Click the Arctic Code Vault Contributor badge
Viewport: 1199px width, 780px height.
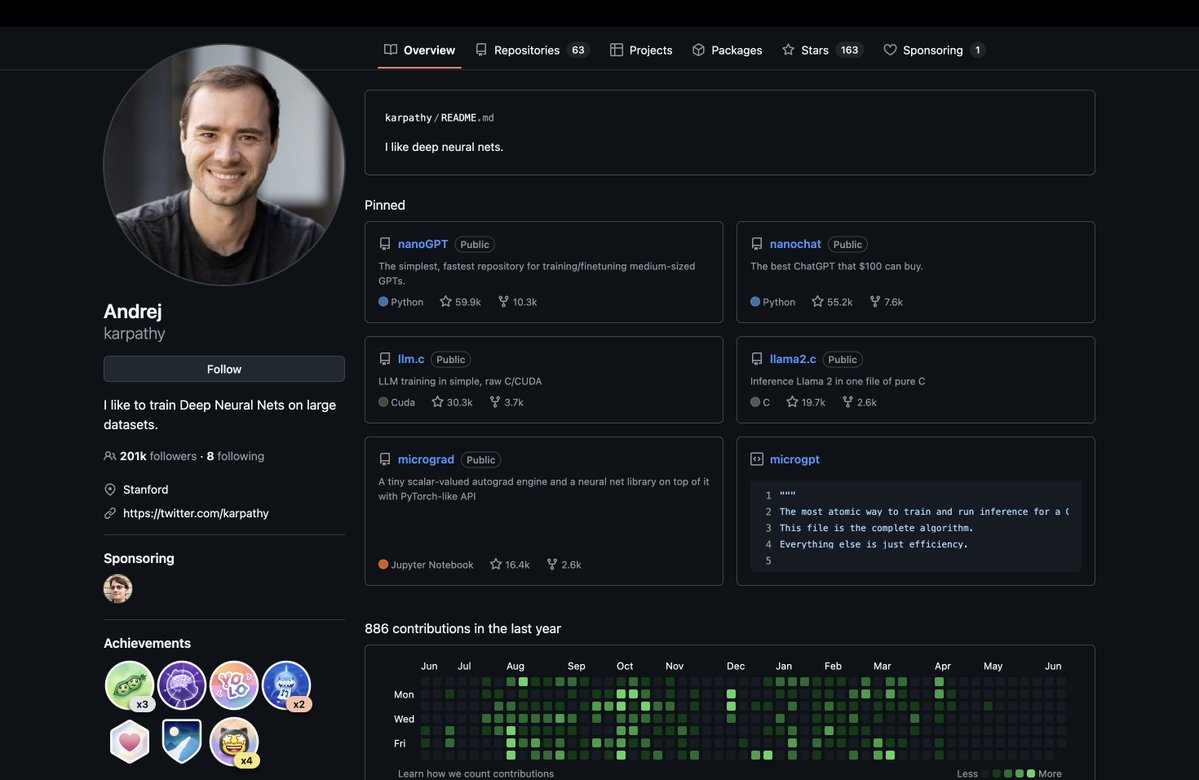tap(181, 742)
